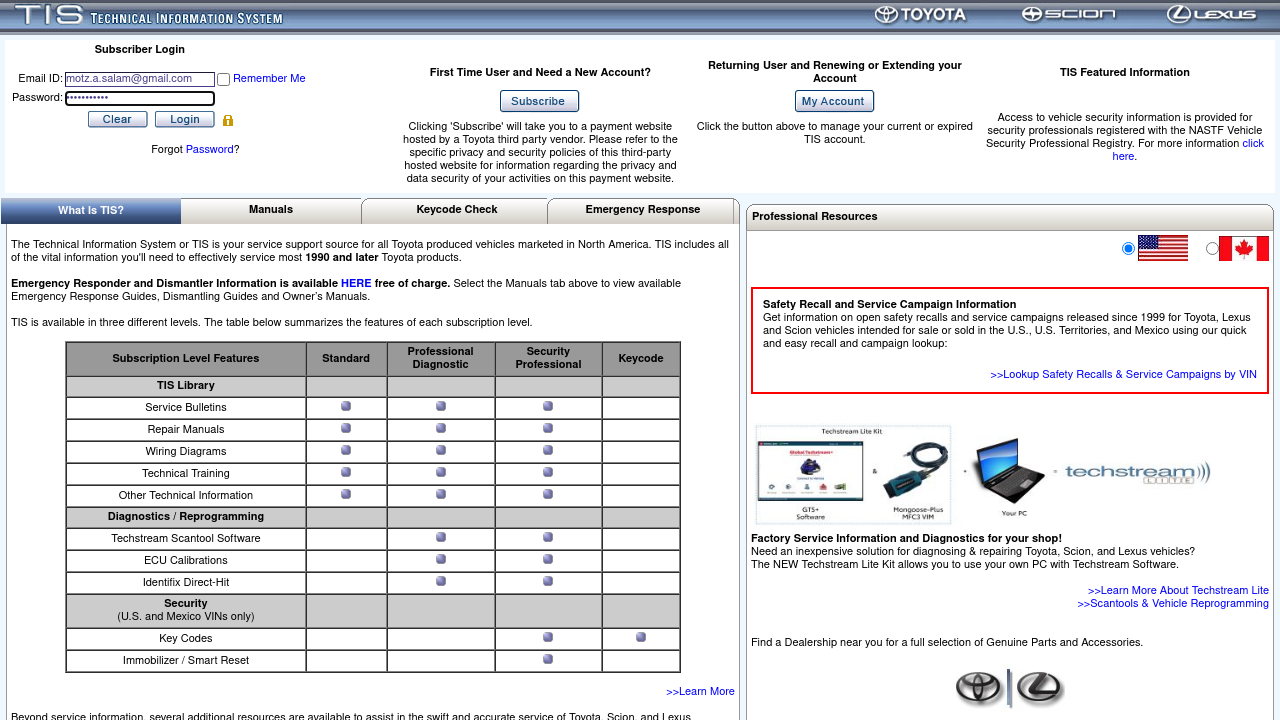Select the Canada radio button
The width and height of the screenshot is (1280, 720).
click(x=1212, y=248)
